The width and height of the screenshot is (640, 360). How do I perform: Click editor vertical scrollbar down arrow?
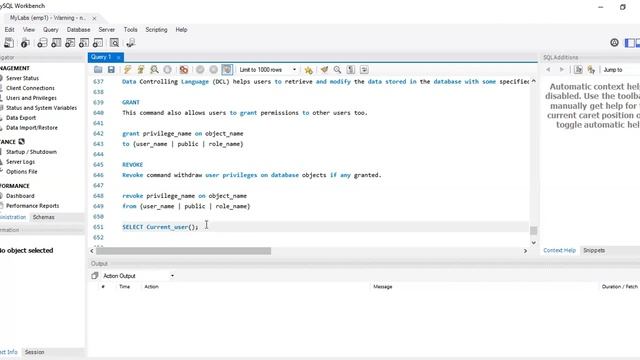click(x=533, y=242)
